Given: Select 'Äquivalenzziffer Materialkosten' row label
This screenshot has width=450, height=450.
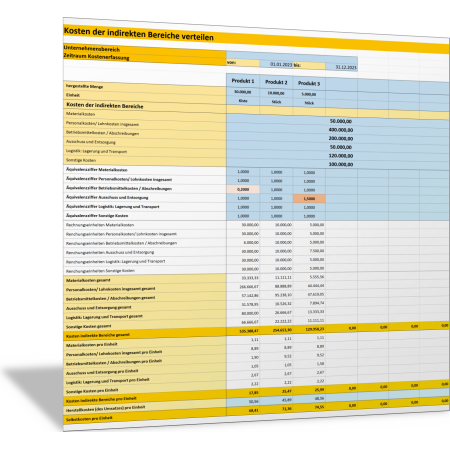Looking at the screenshot, I should coord(97,170).
